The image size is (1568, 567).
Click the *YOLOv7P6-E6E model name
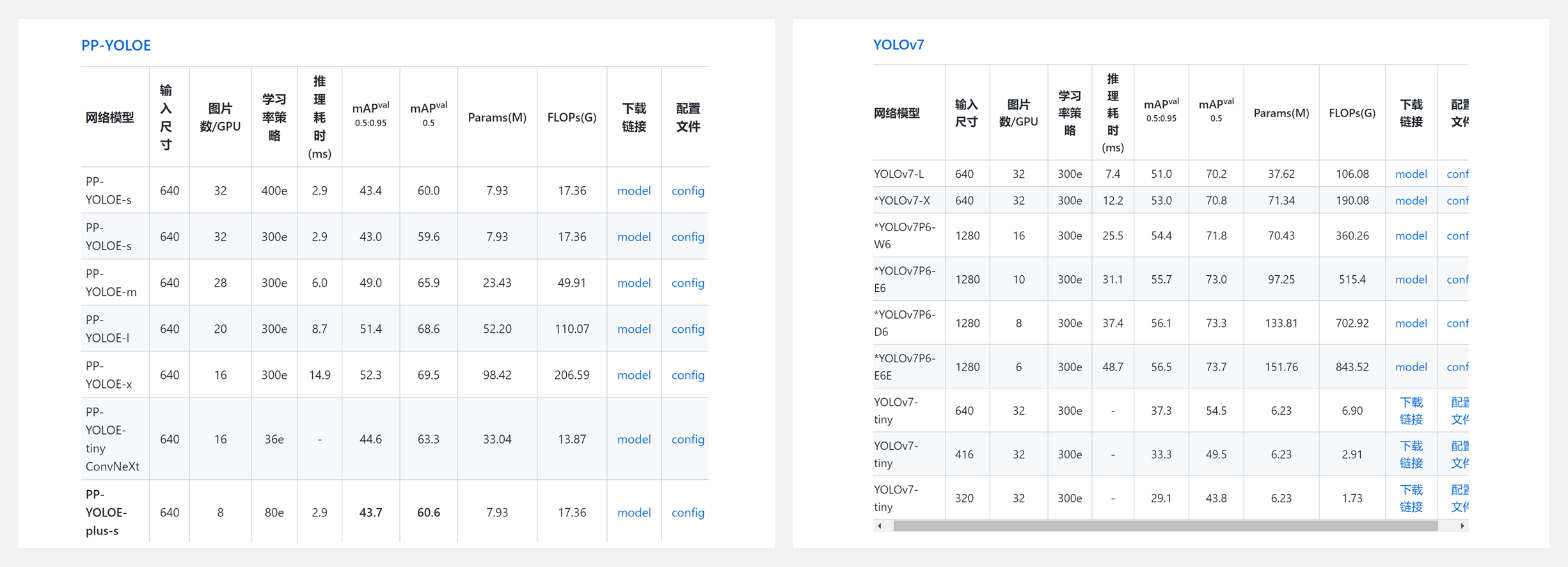pos(905,367)
